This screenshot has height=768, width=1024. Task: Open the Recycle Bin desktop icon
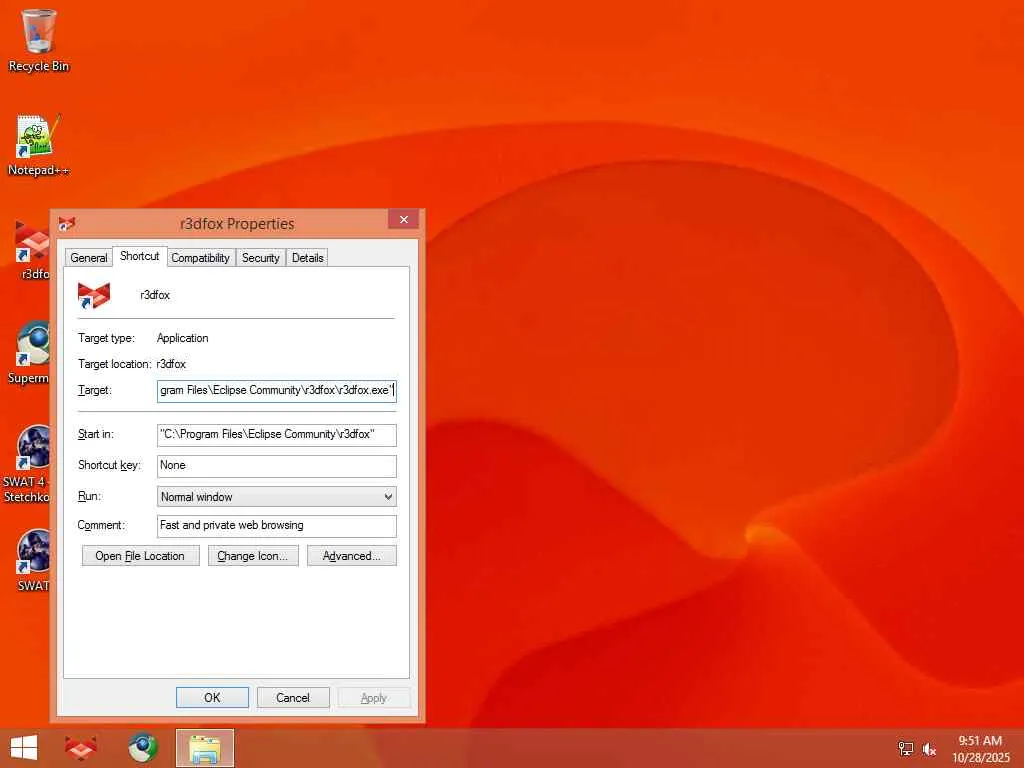click(x=39, y=39)
